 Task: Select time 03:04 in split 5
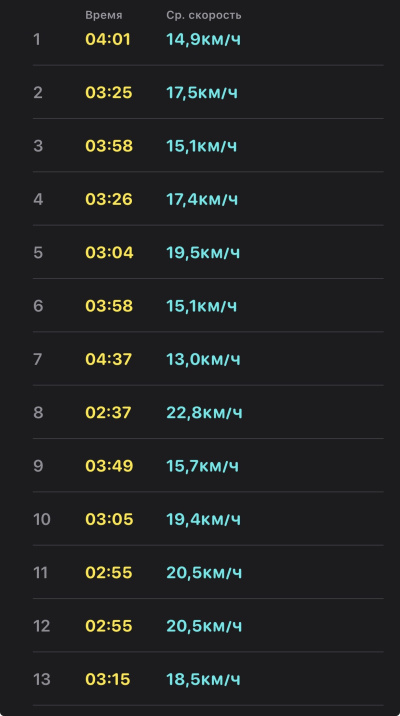click(x=109, y=253)
